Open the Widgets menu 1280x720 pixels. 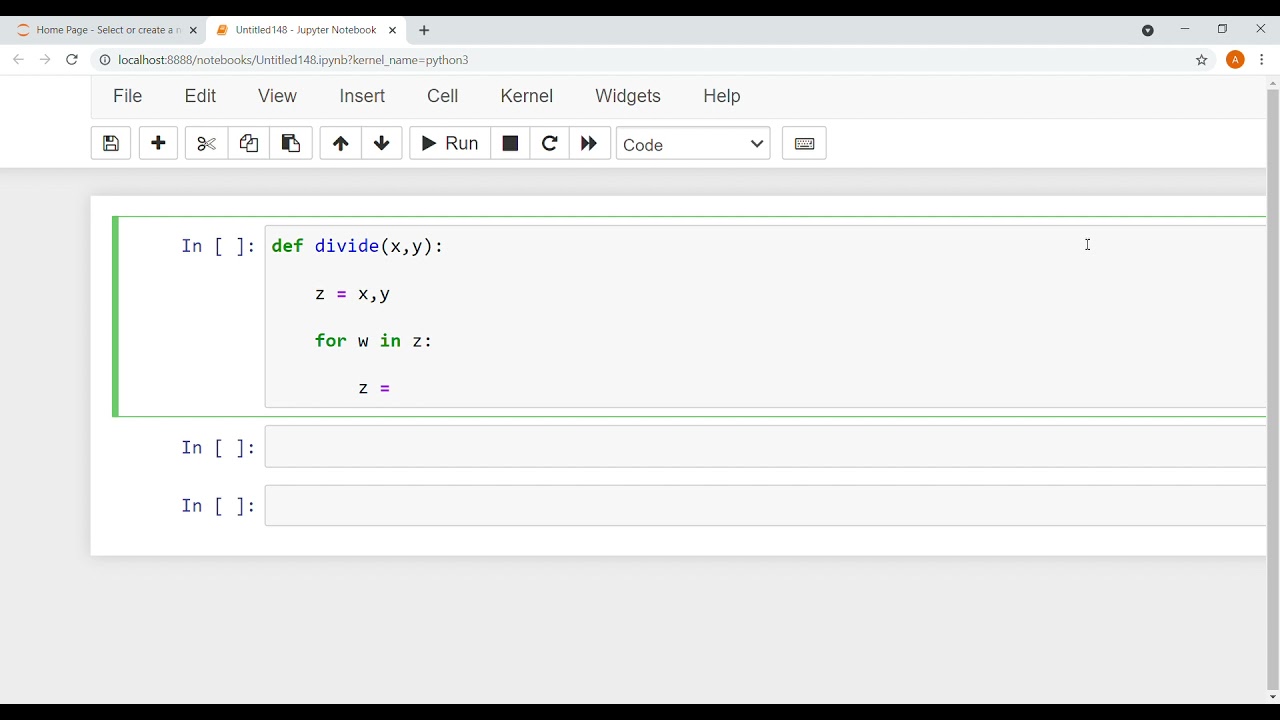(628, 96)
